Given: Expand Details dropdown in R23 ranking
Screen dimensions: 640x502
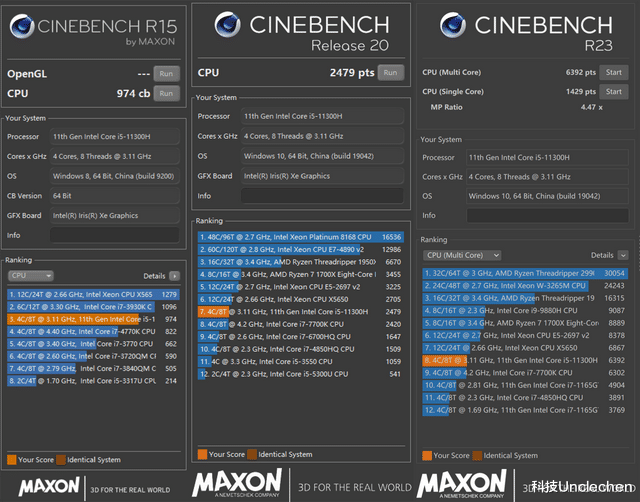Looking at the screenshot, I should pos(623,255).
